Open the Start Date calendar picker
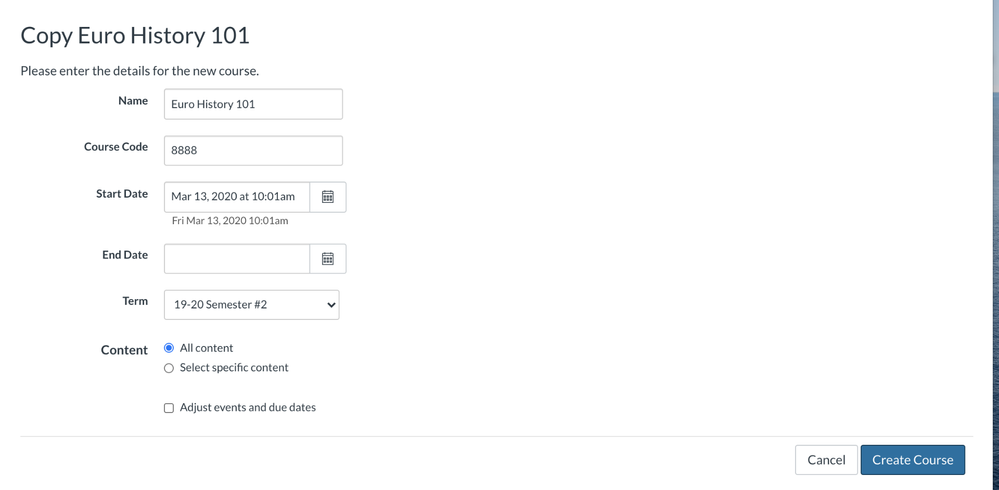This screenshot has height=490, width=999. (x=328, y=197)
